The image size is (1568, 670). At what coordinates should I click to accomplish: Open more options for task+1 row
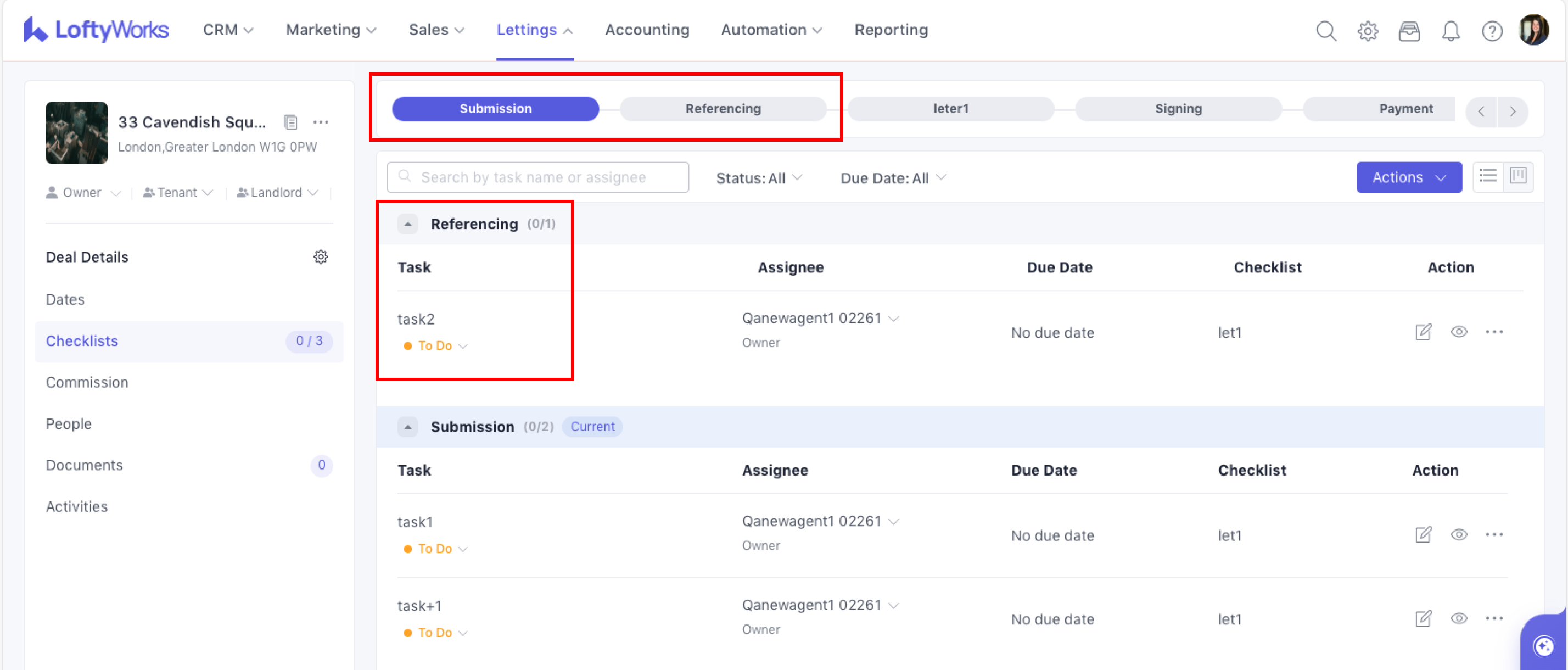(x=1494, y=619)
